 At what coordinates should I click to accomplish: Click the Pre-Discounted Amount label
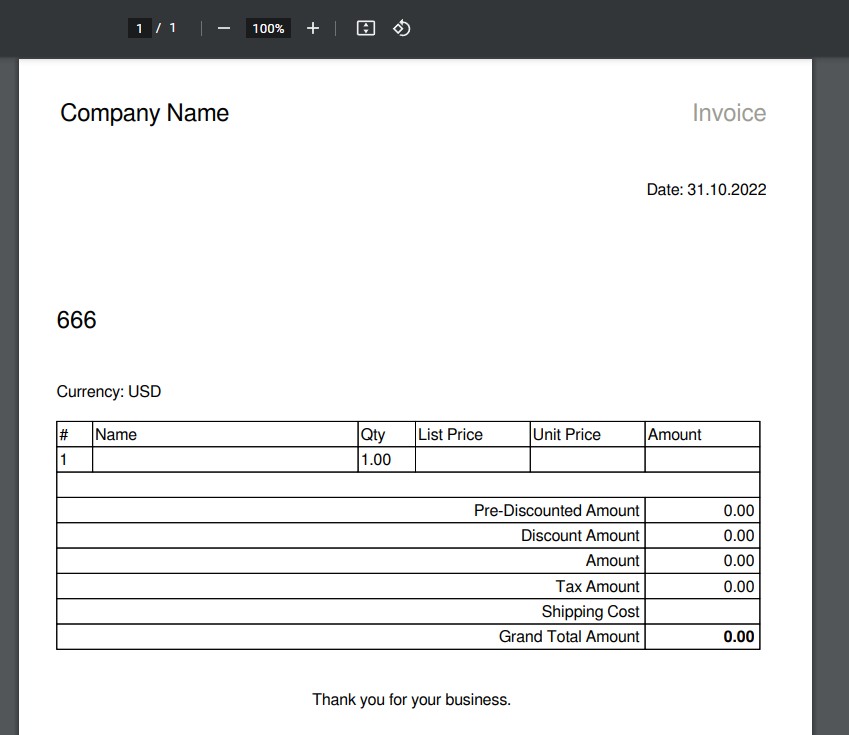click(556, 510)
